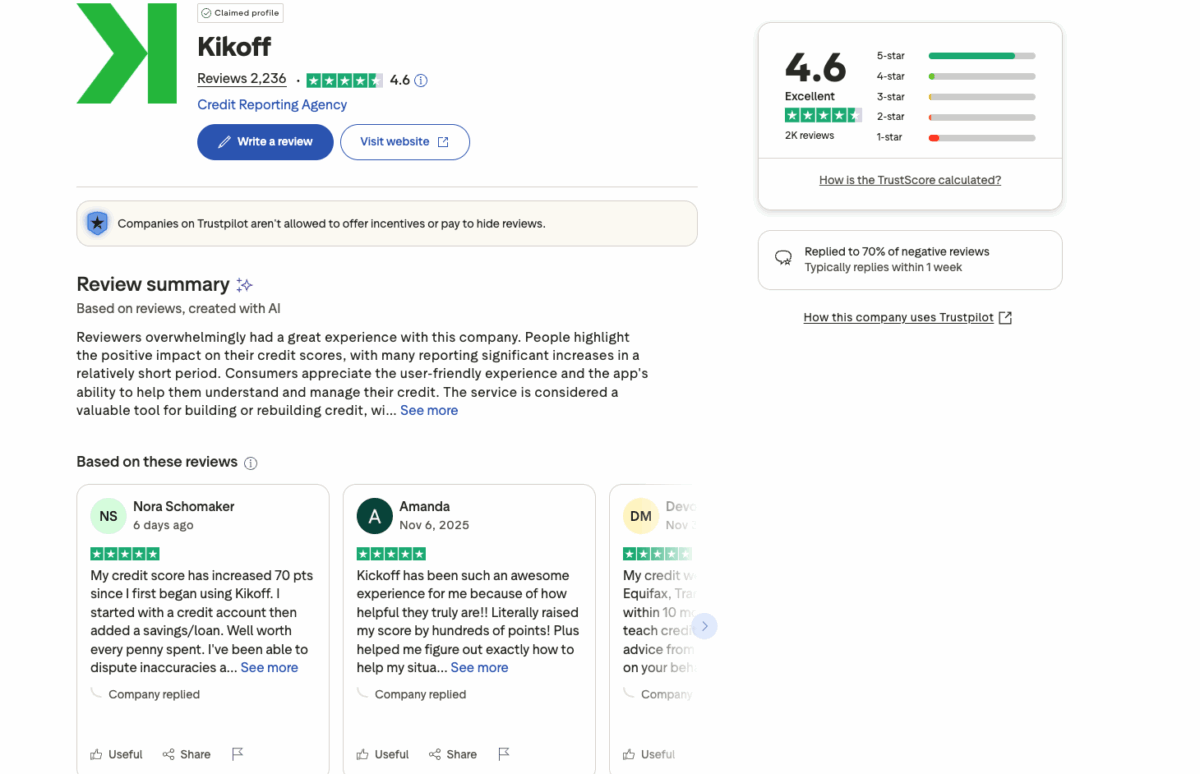Open the Credit Reporting Agency category link
Image resolution: width=1200 pixels, height=774 pixels.
pyautogui.click(x=271, y=104)
